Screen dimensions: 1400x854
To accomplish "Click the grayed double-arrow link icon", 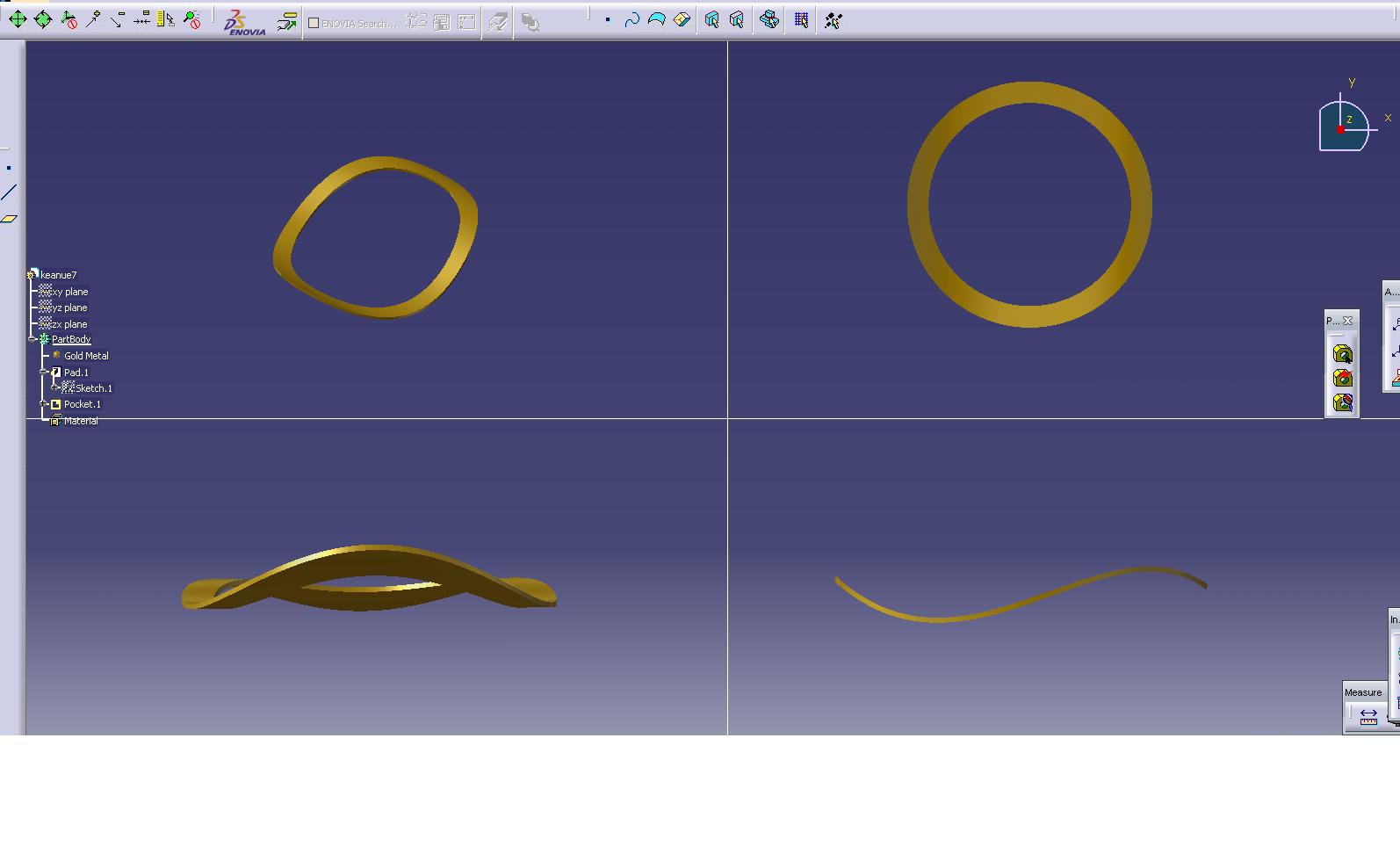I will 498,22.
